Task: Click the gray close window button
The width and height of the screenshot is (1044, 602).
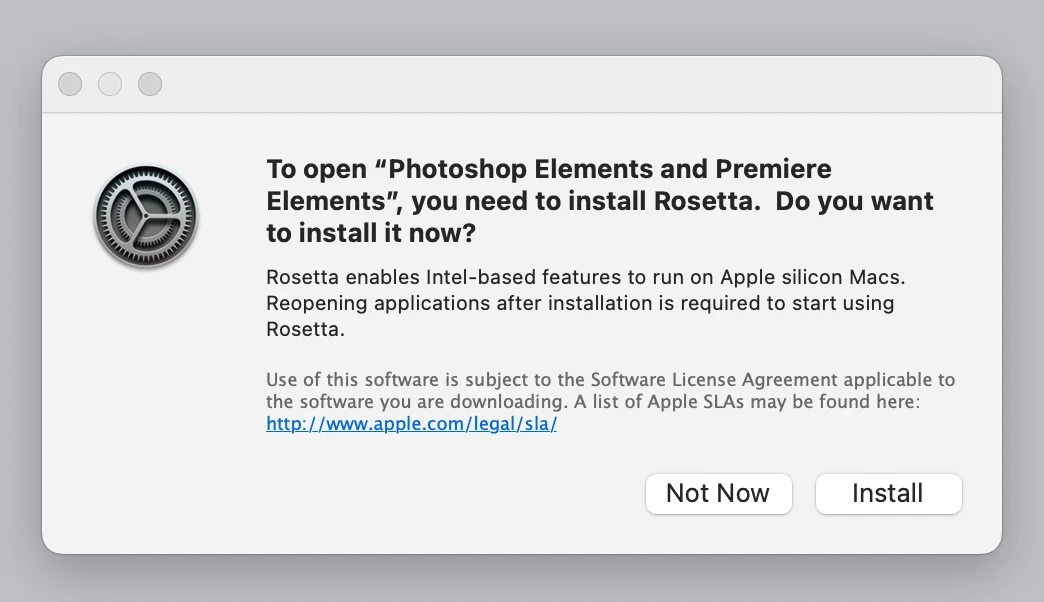Action: click(70, 84)
